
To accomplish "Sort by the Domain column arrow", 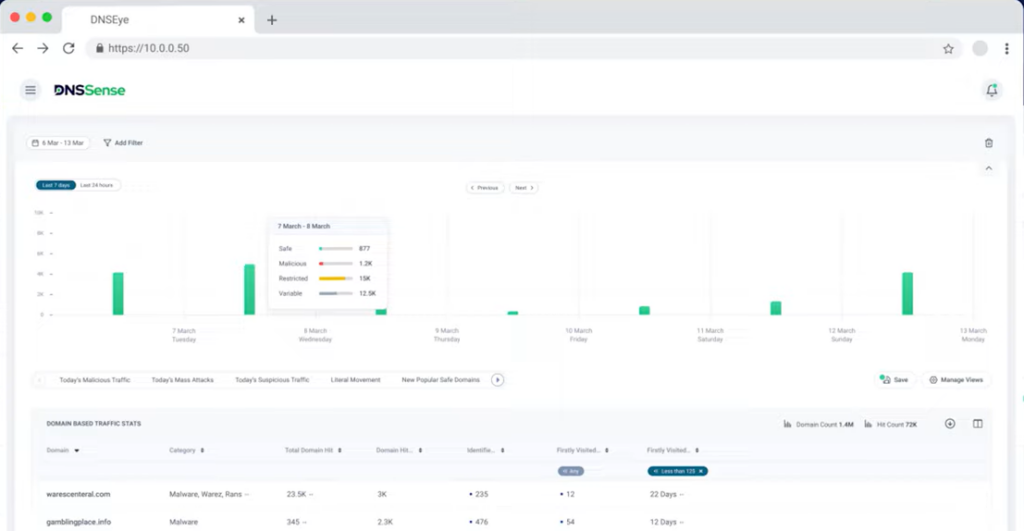I will 76,451.
